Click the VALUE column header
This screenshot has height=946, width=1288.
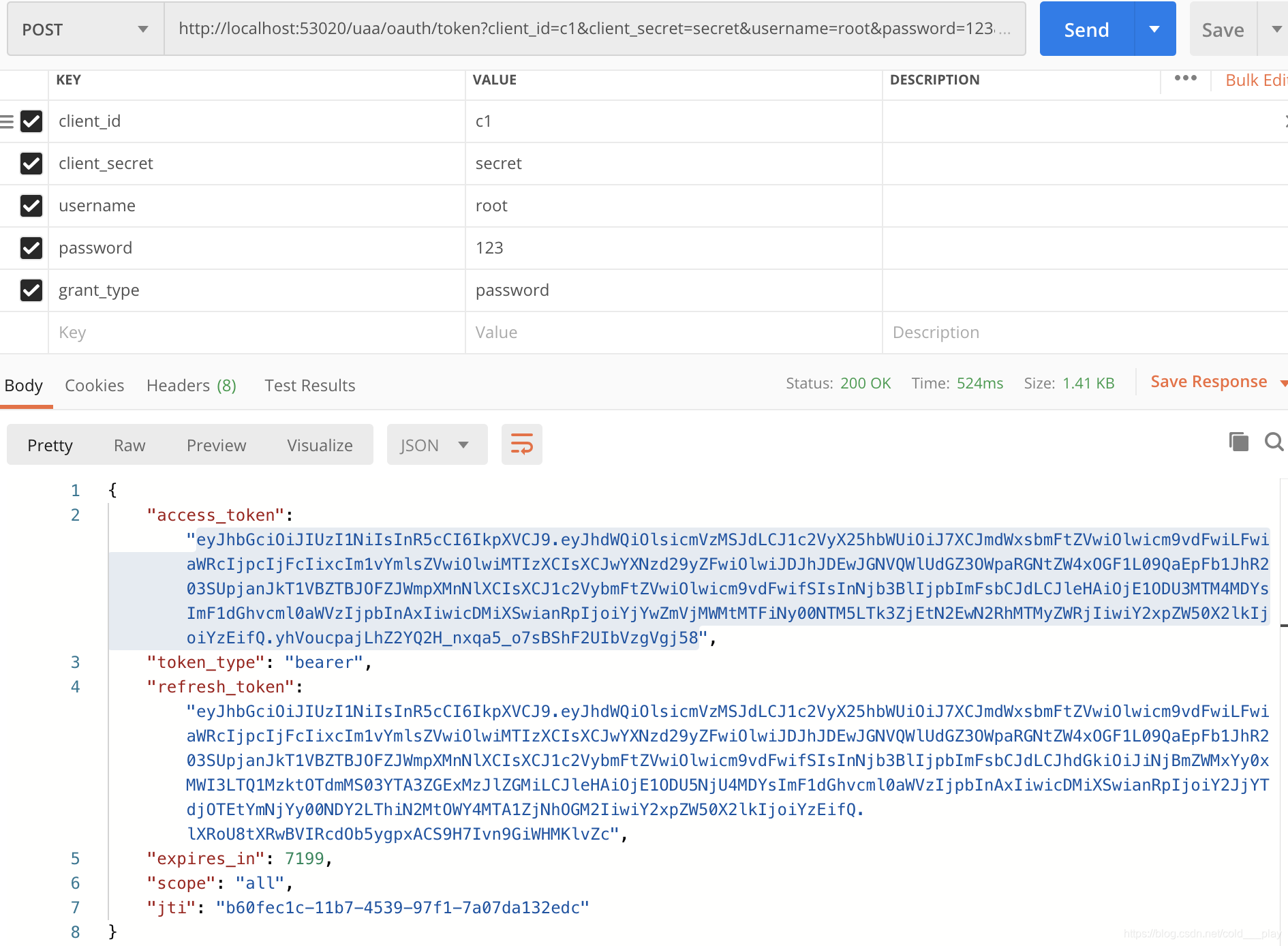(495, 80)
